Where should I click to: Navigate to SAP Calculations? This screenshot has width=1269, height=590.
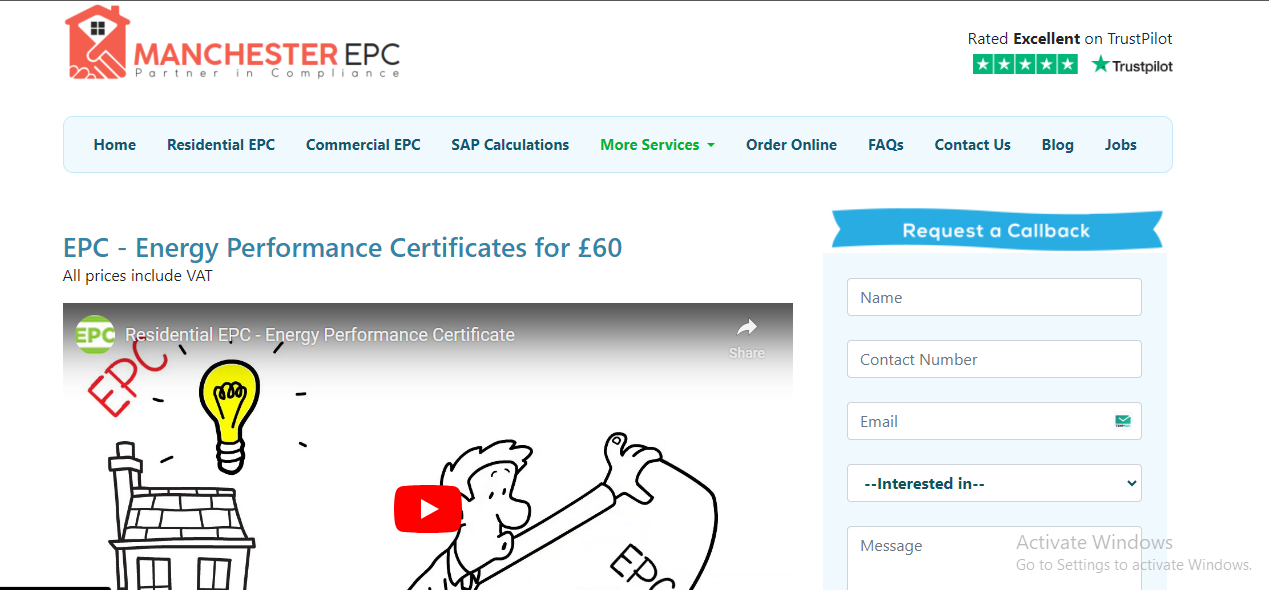point(510,145)
